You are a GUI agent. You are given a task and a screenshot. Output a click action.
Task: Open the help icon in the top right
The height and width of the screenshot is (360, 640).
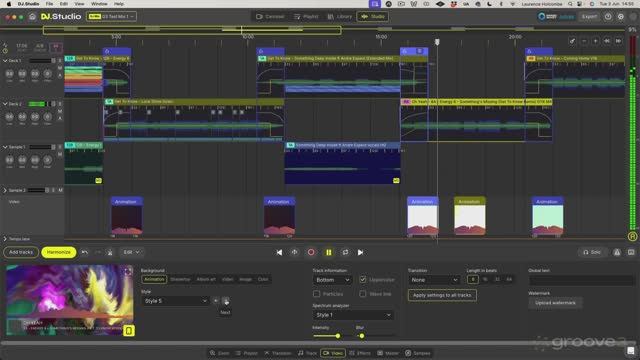click(x=608, y=17)
